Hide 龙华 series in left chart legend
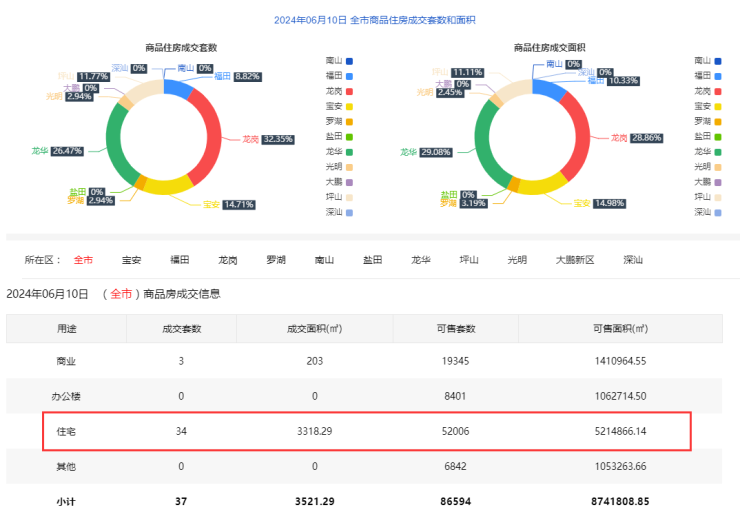Viewport: 740px width, 523px height. [340, 151]
